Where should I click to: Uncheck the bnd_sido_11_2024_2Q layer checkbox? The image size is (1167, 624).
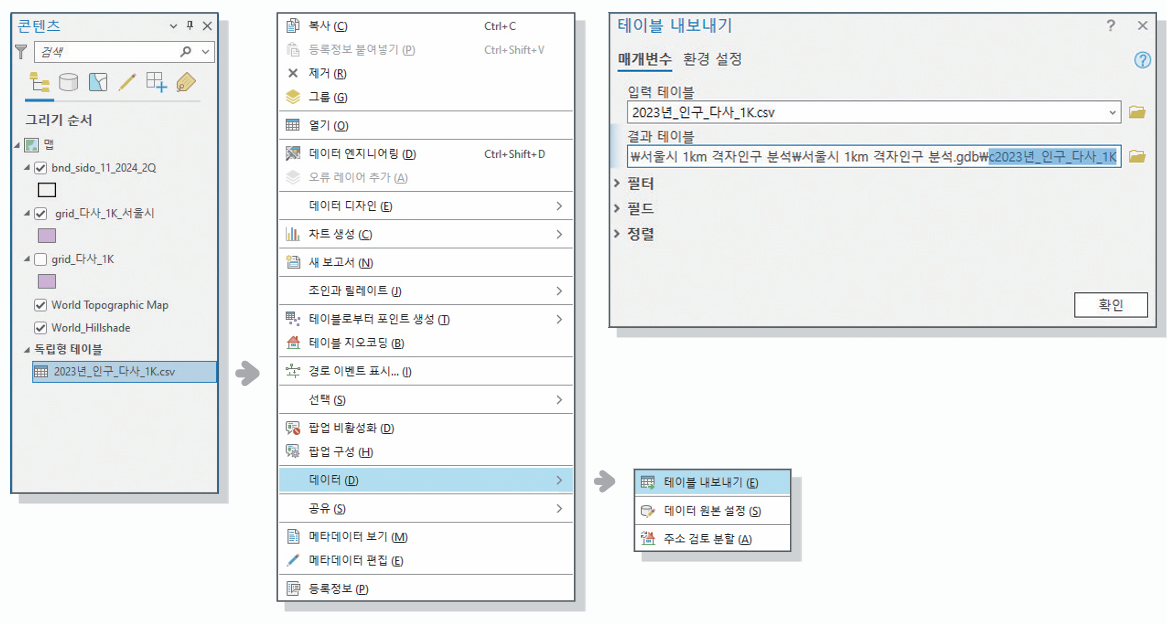41,168
